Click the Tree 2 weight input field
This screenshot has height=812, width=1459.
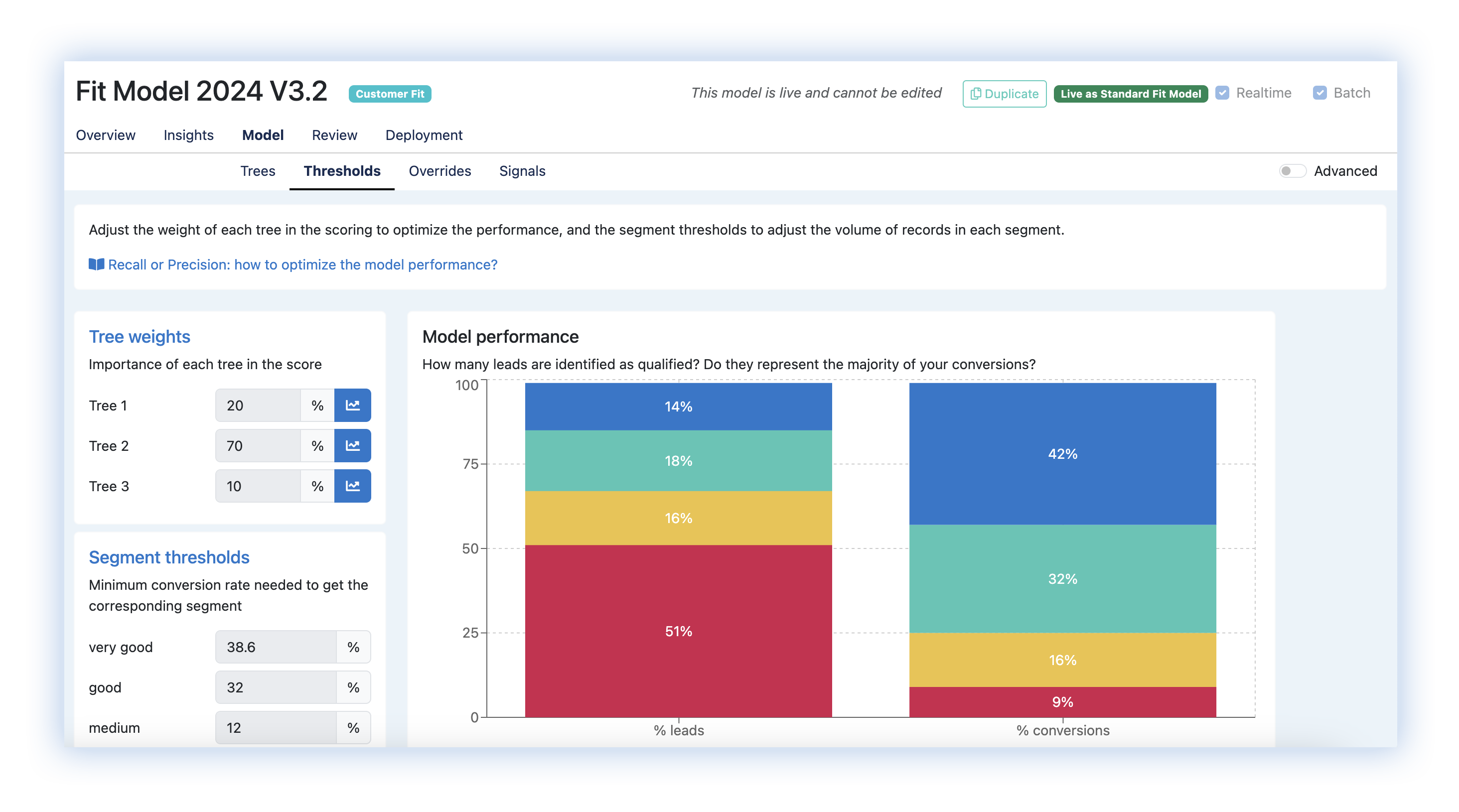pyautogui.click(x=258, y=446)
